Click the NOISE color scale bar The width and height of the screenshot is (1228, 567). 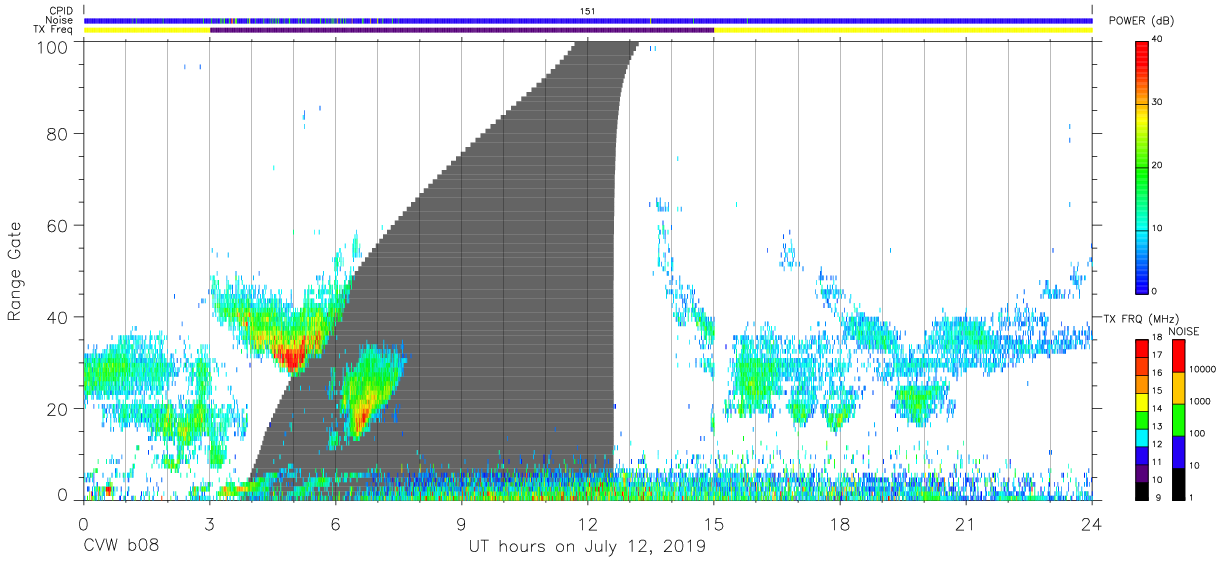tap(1177, 420)
